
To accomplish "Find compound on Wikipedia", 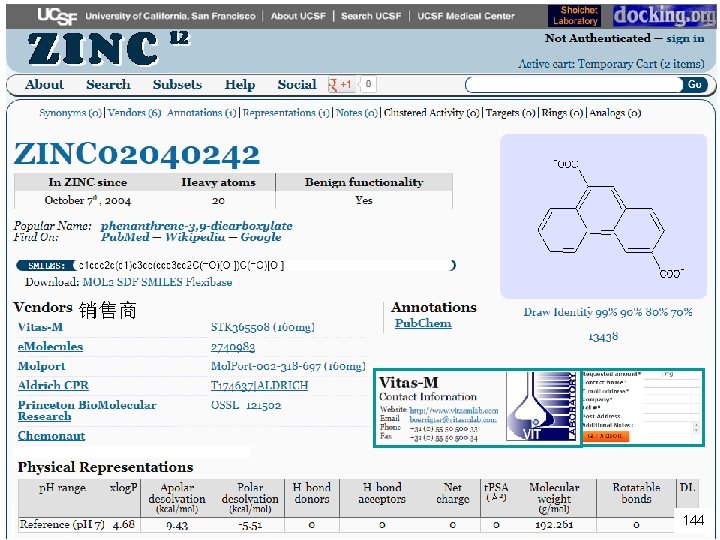I will tap(195, 237).
